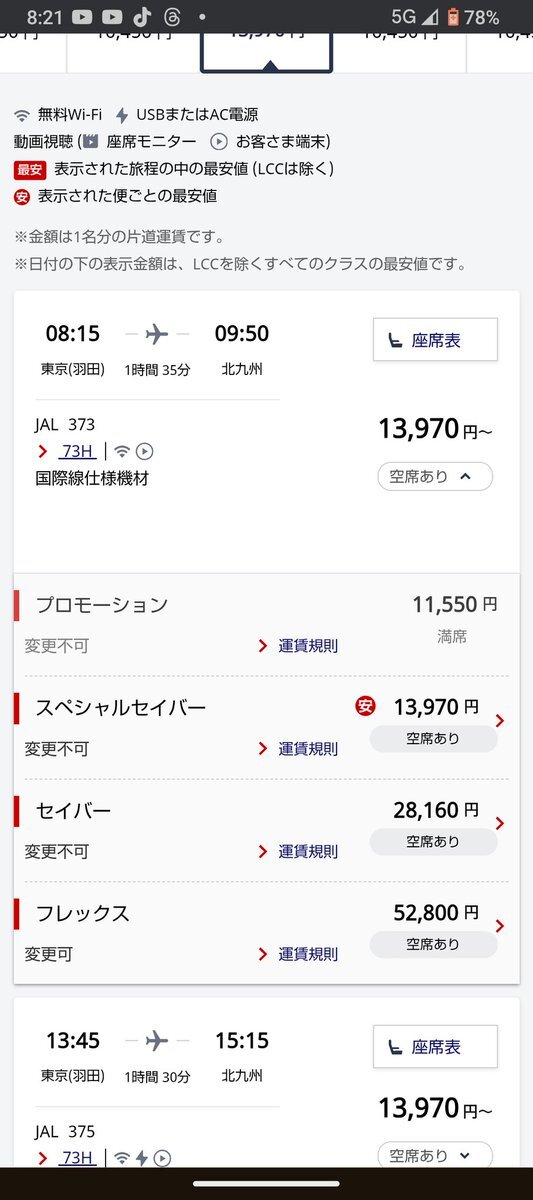Open 座席表 for JAL 375 flight
This screenshot has height=1200, width=533.
pyautogui.click(x=435, y=1046)
